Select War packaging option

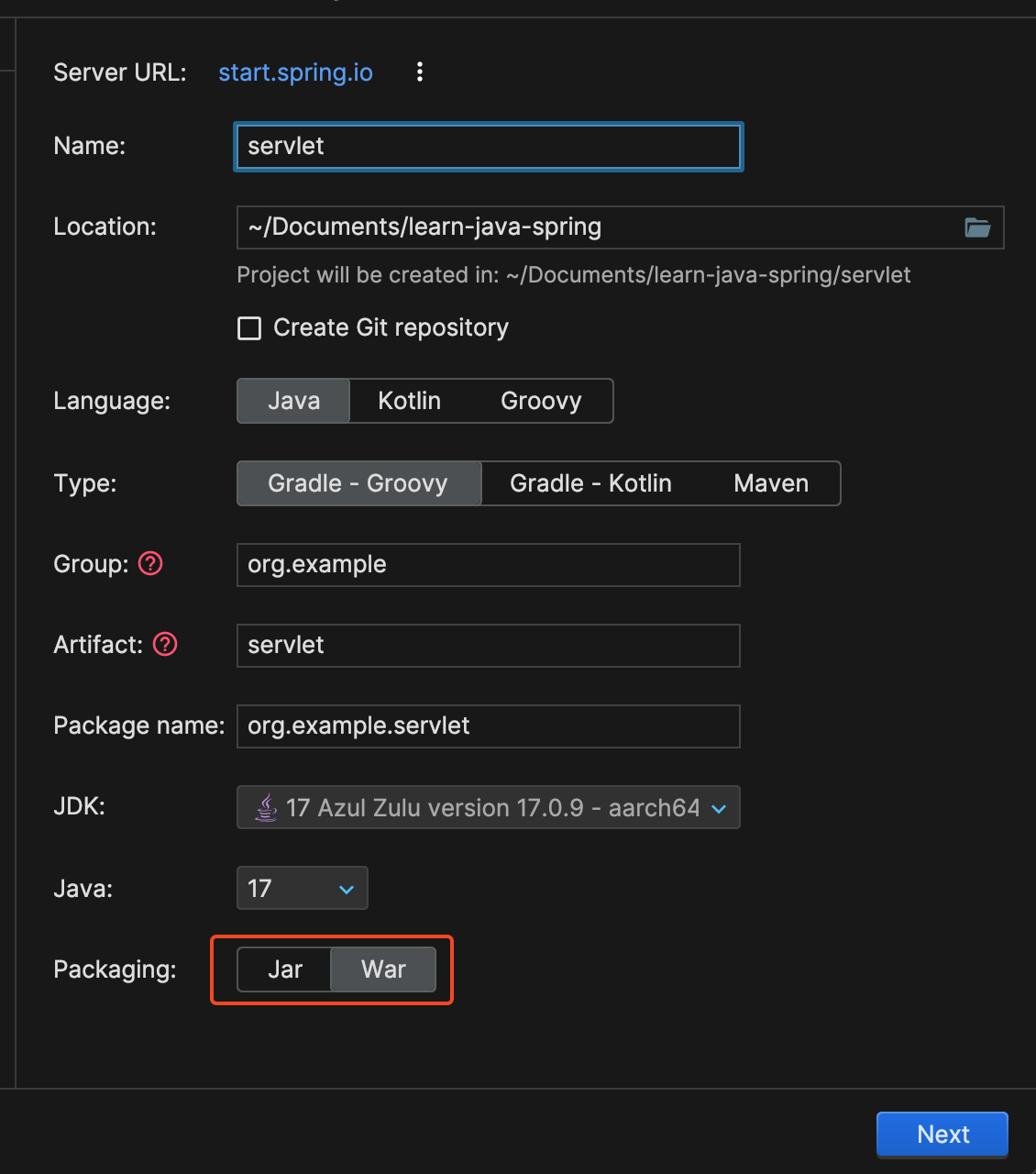click(383, 969)
